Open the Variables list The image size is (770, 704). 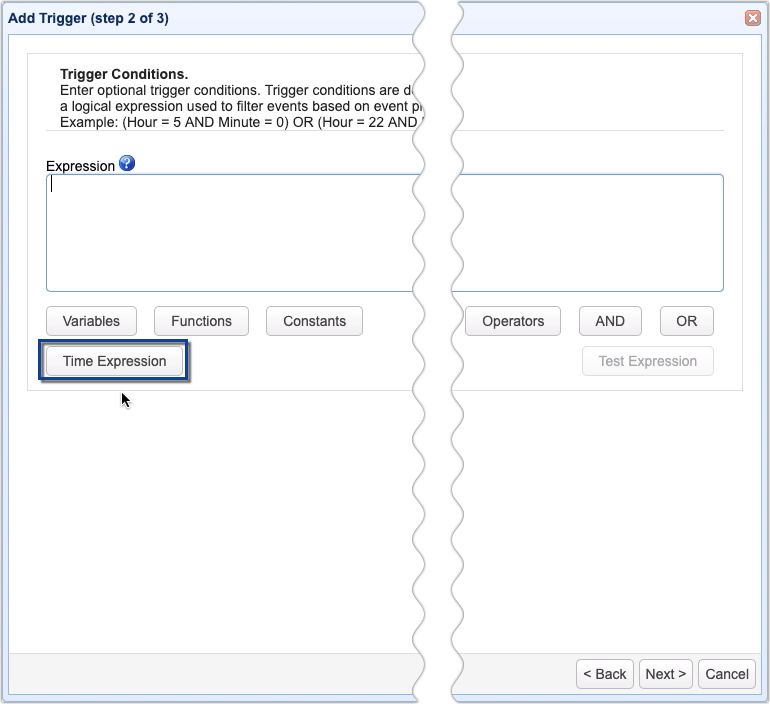tap(91, 321)
